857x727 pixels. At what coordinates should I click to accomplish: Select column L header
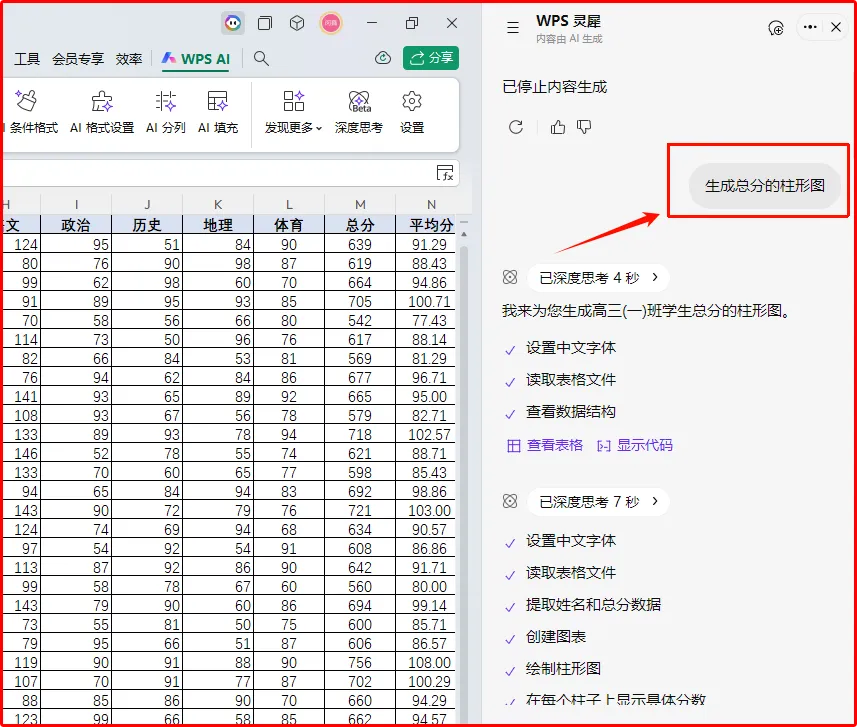click(x=289, y=204)
